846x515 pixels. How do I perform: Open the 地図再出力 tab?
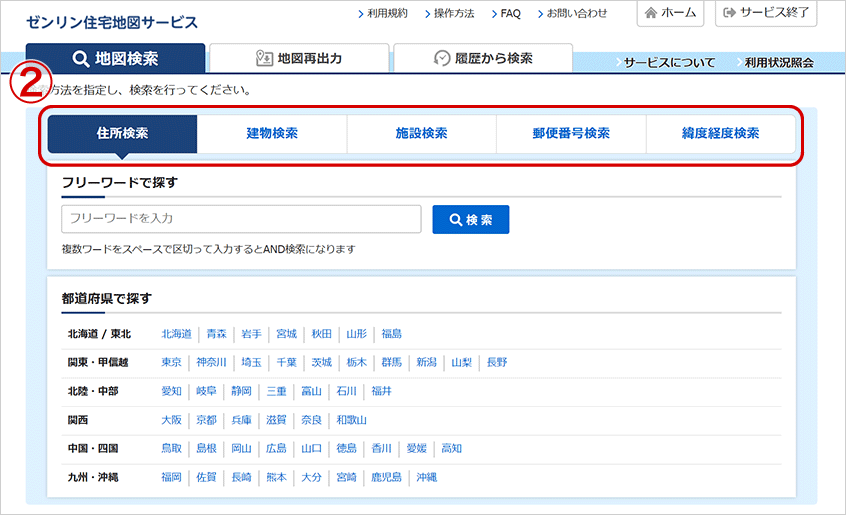[299, 58]
